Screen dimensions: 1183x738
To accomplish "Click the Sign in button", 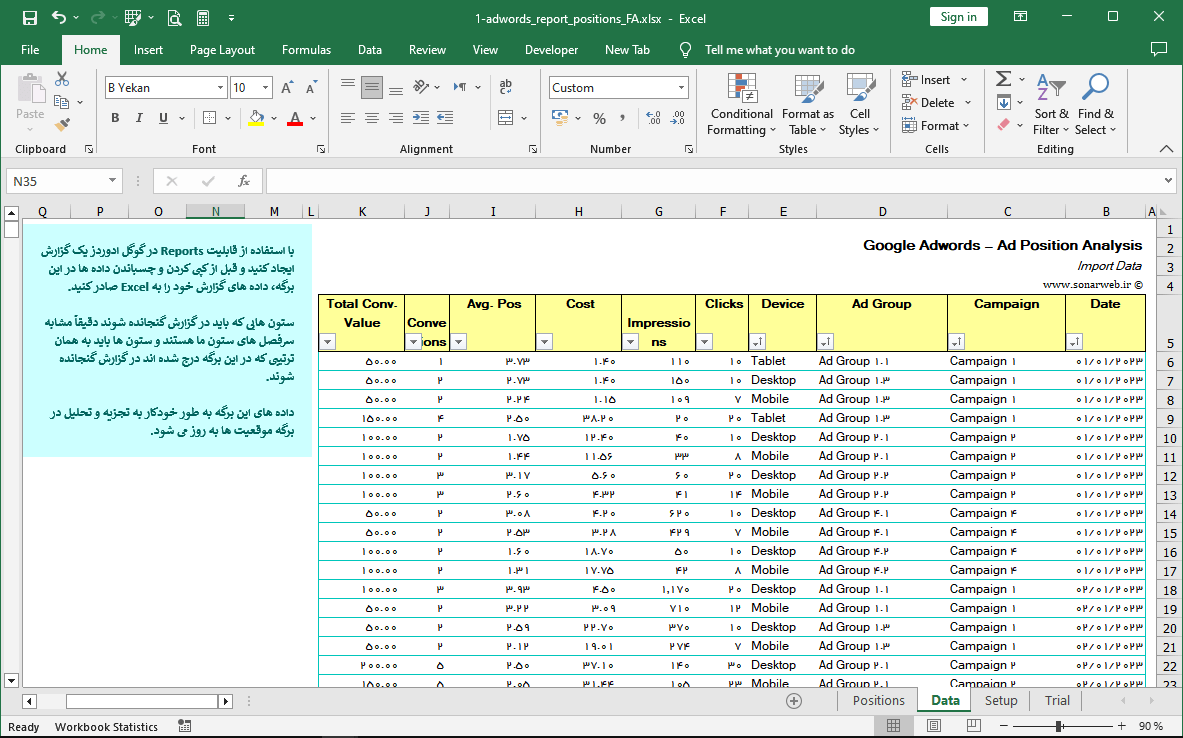I will pos(958,17).
